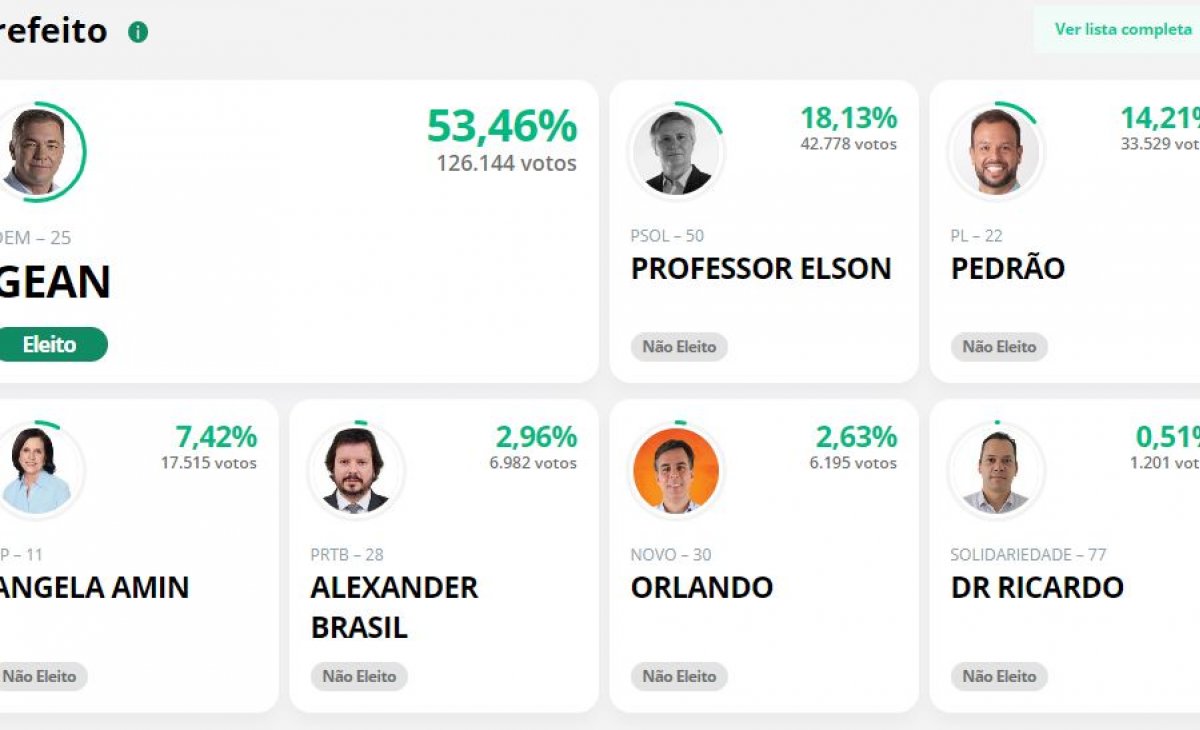Screen dimensions: 1200x730
Task: Click the 53,46% vote percentage
Action: (x=502, y=127)
